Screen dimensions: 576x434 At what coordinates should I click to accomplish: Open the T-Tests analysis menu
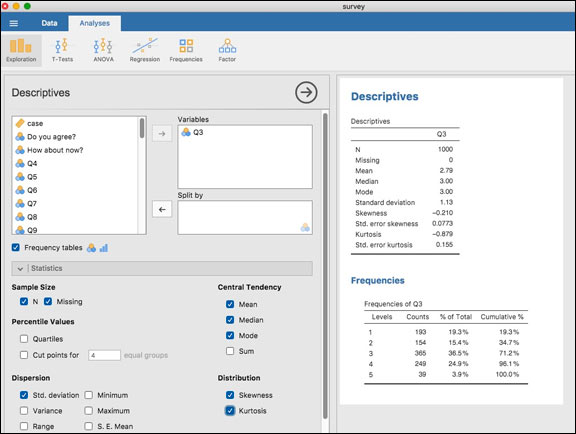pos(62,50)
